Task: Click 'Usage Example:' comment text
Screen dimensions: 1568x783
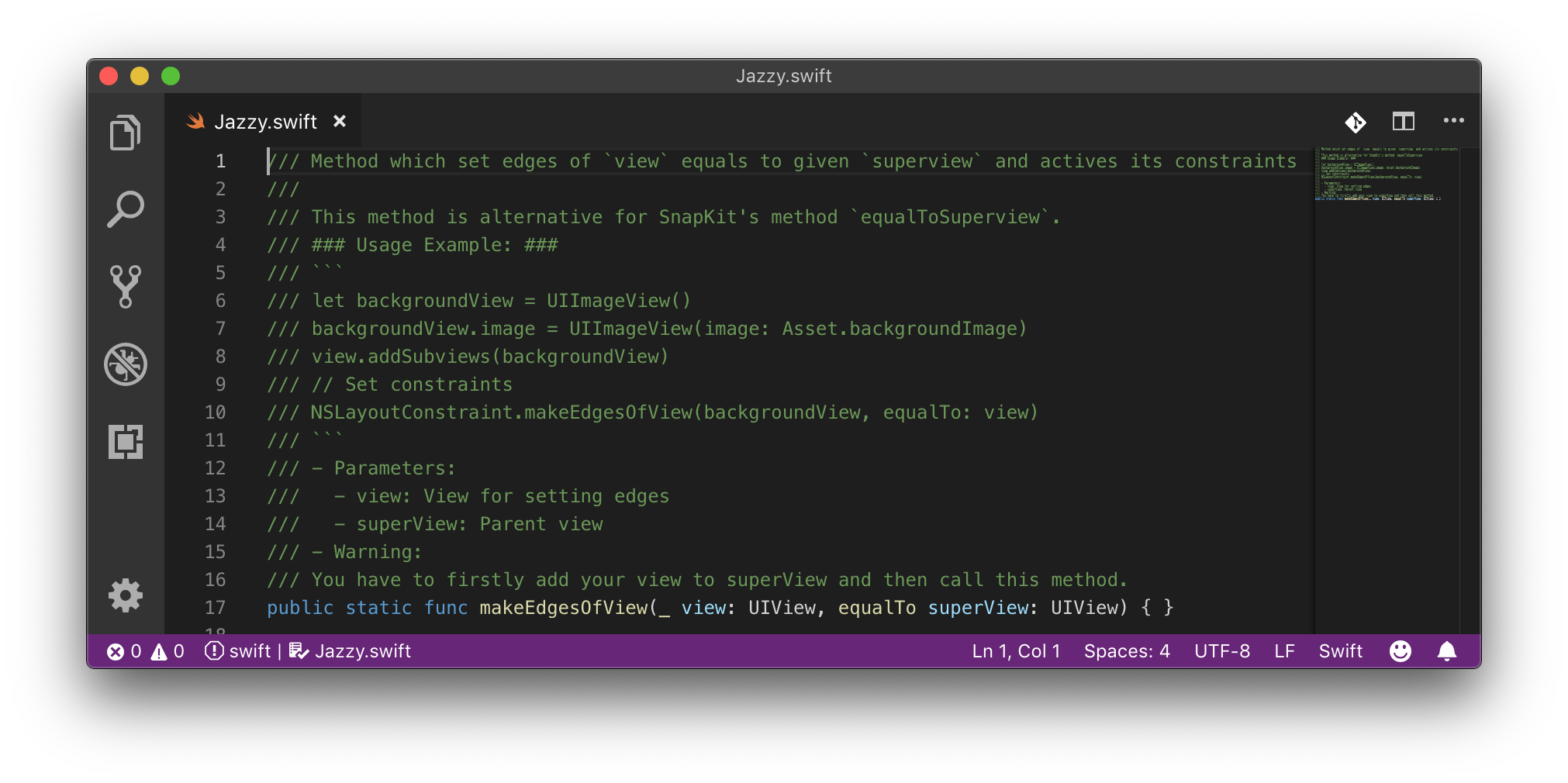Action: click(434, 245)
